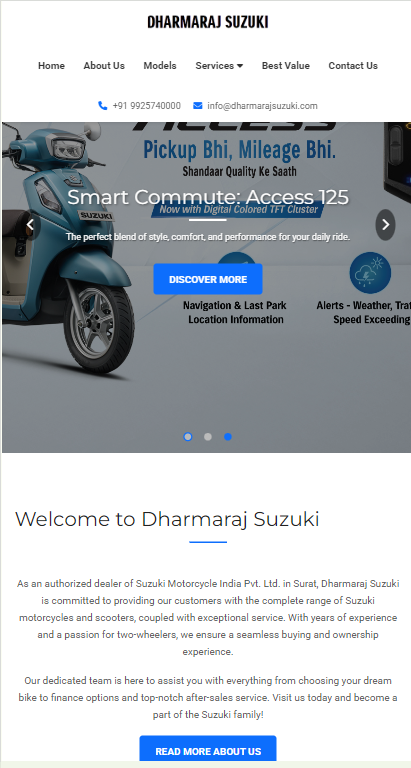Viewport: 411px width, 768px height.
Task: Select the second carousel indicator dot
Action: 208,437
